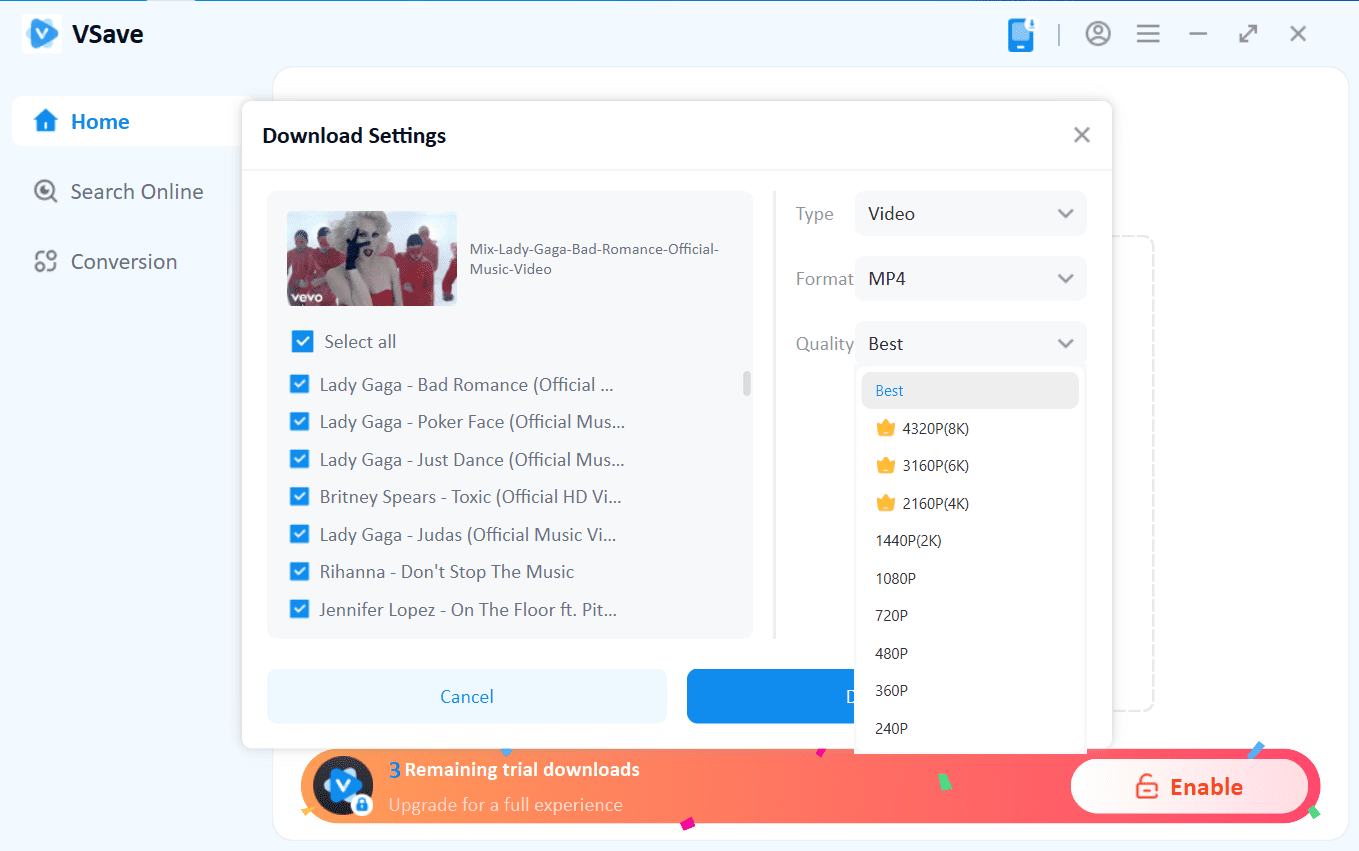
Task: Click 'Upgrade for a full experience' text
Action: tap(506, 805)
